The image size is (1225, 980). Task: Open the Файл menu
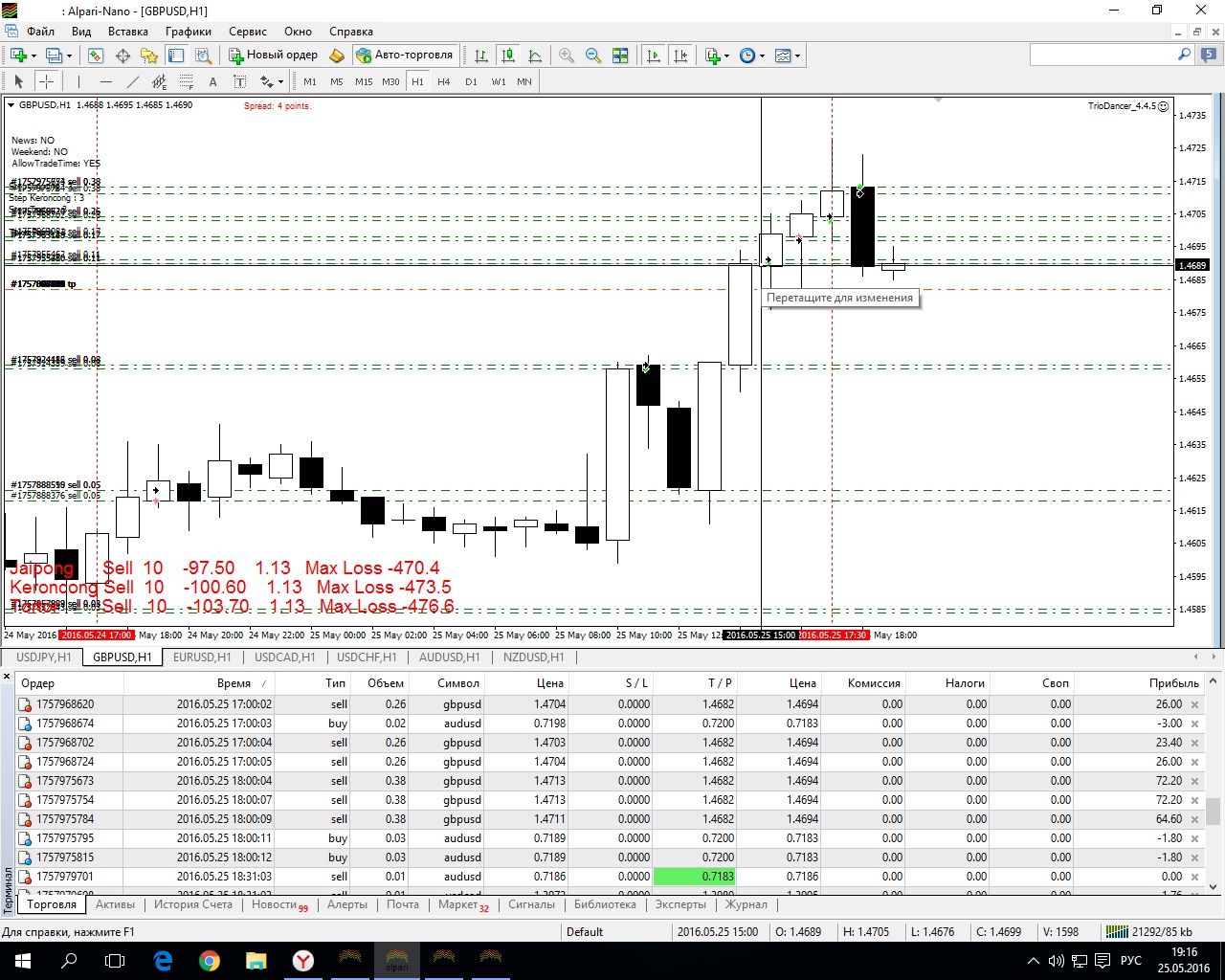point(40,32)
